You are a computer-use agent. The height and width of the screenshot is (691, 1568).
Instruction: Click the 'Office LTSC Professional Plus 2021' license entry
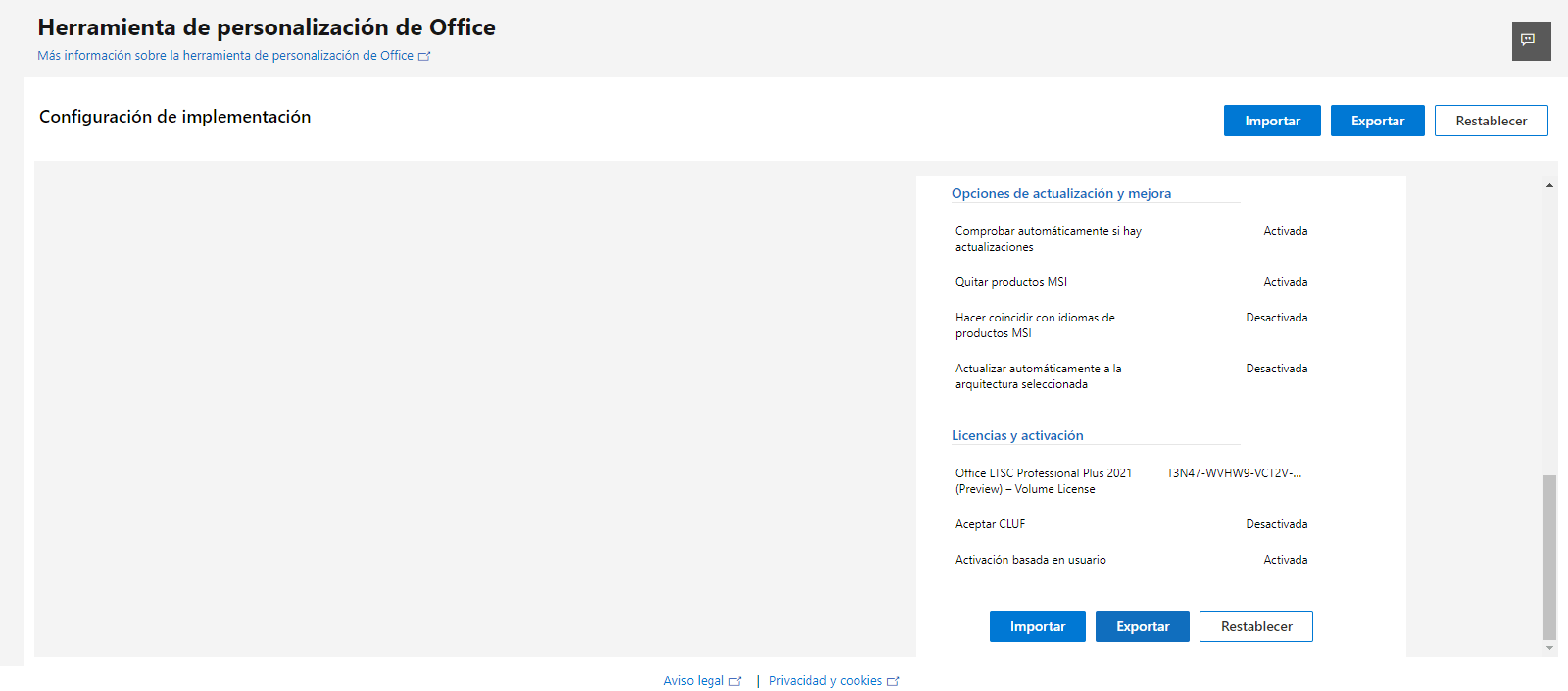pos(1044,481)
